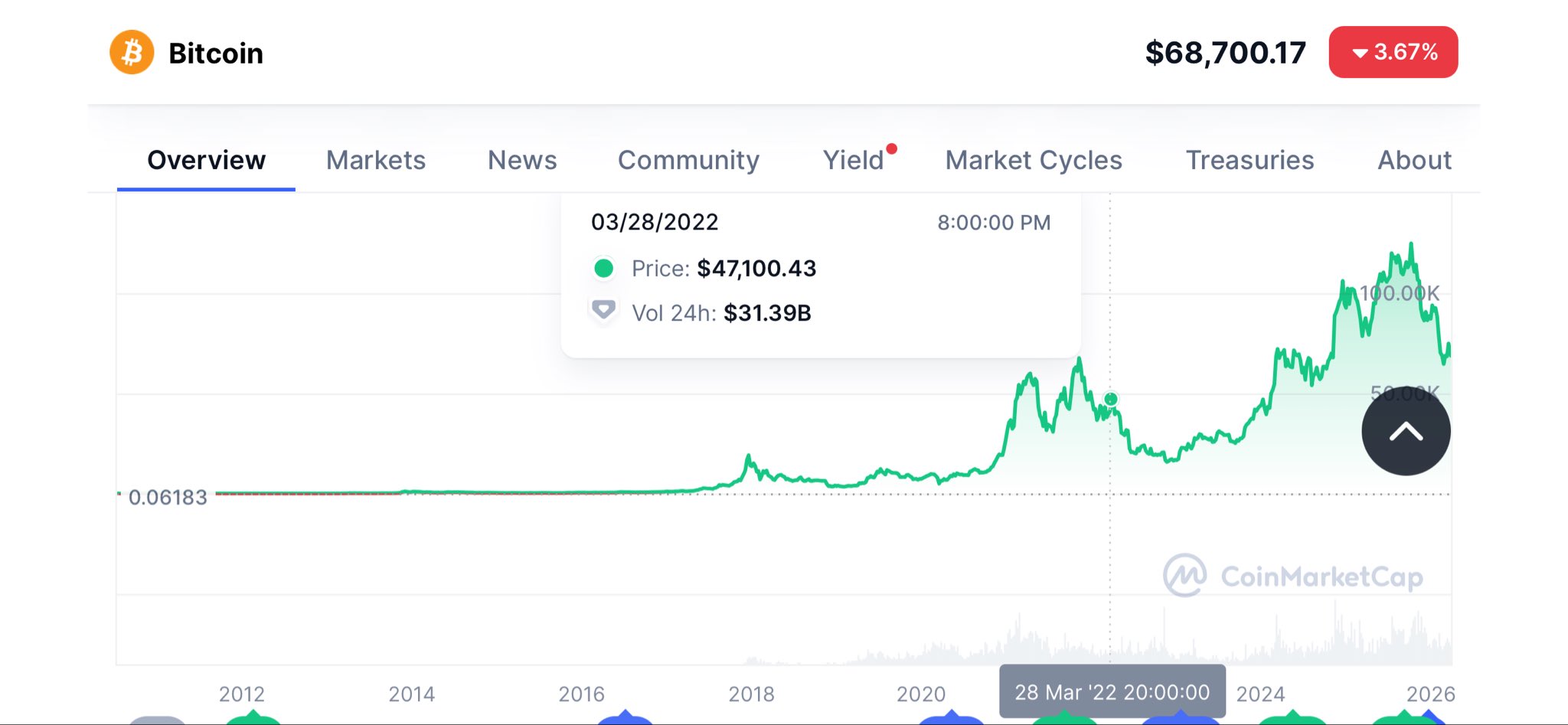Open the About tab
This screenshot has width=1568, height=725.
[1414, 160]
